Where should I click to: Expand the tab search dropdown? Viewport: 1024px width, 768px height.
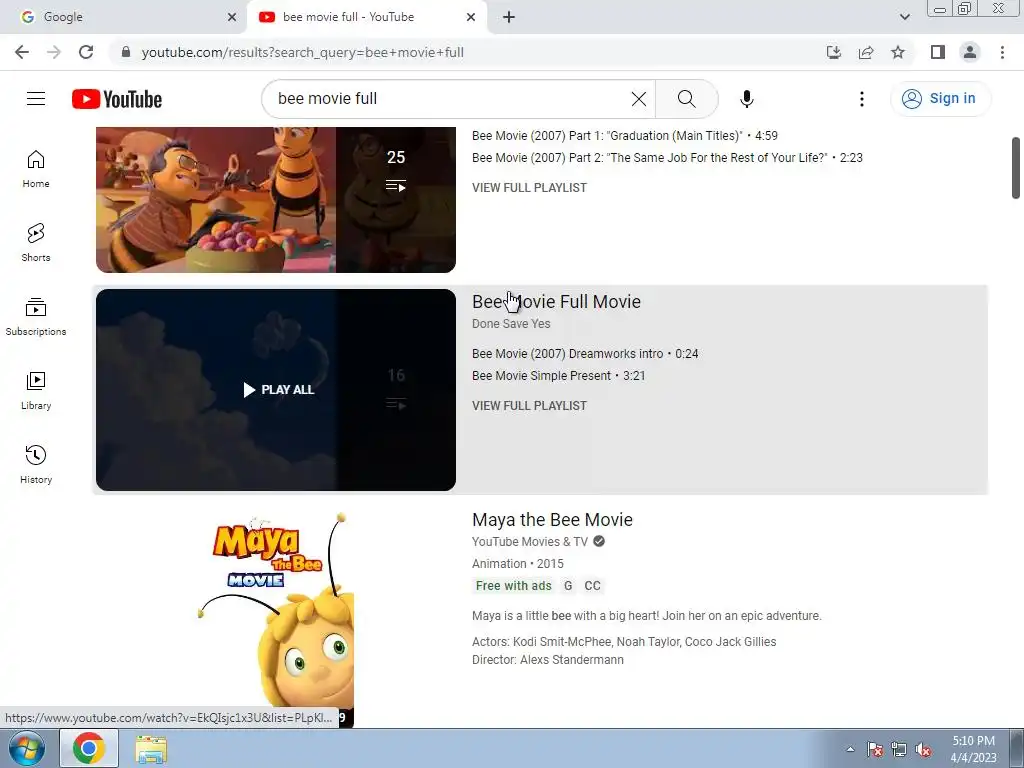pyautogui.click(x=904, y=17)
